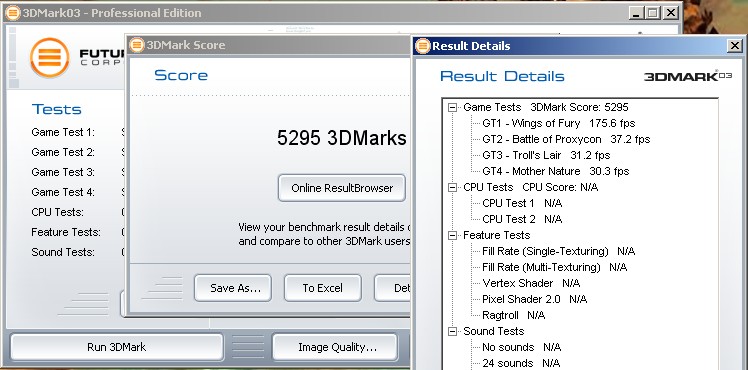Click Sound Tests: label in main window
The width and height of the screenshot is (748, 370).
pyautogui.click(x=63, y=252)
